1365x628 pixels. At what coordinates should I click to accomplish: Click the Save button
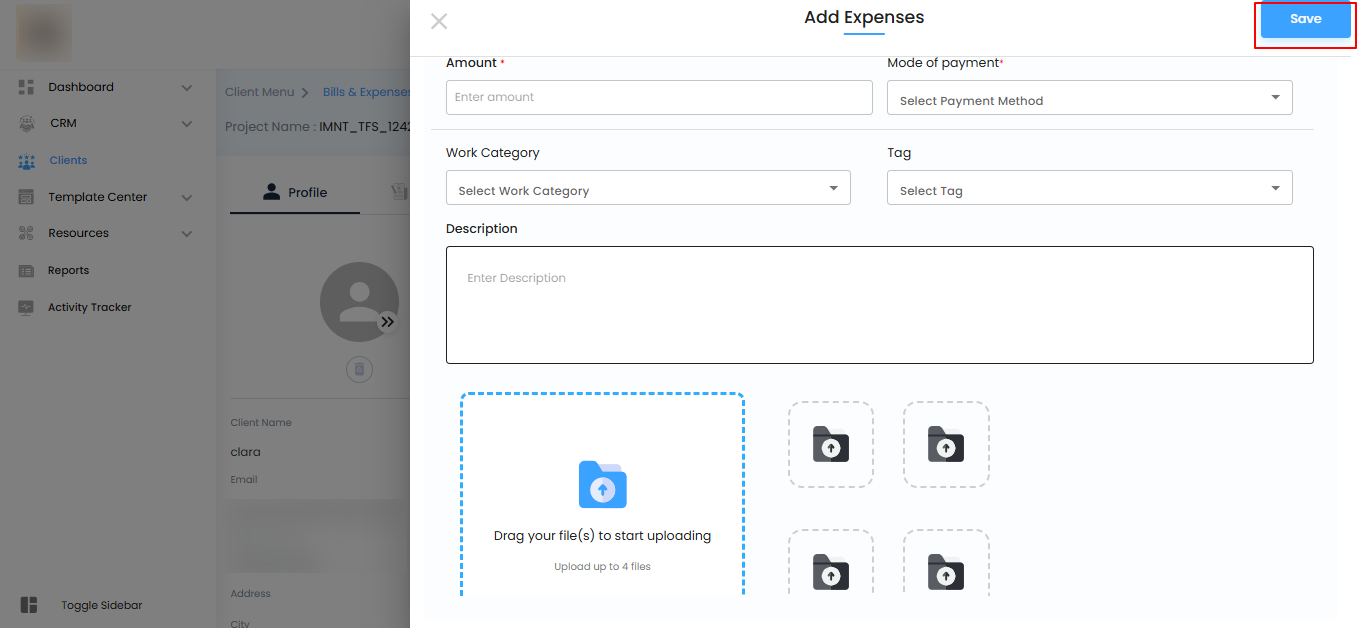tap(1305, 20)
